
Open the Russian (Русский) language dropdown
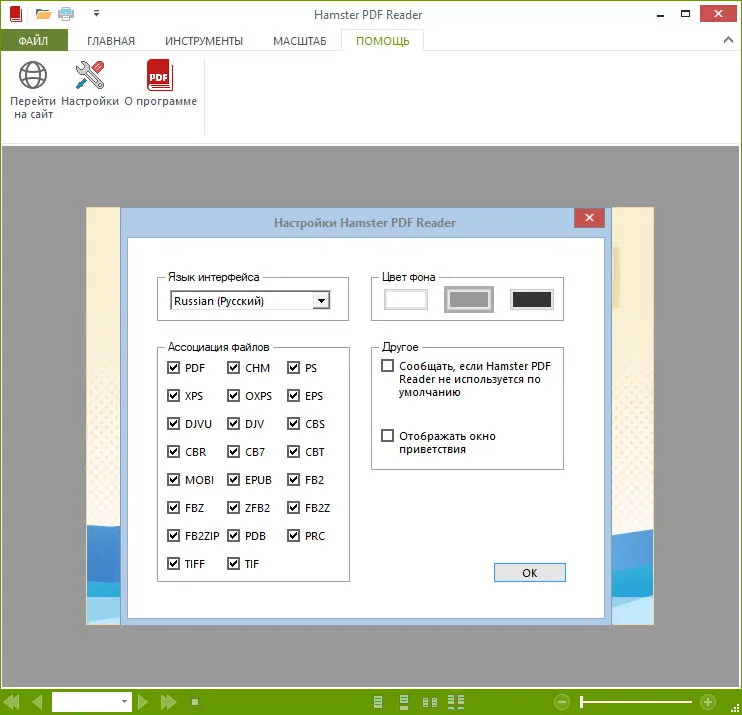[250, 300]
